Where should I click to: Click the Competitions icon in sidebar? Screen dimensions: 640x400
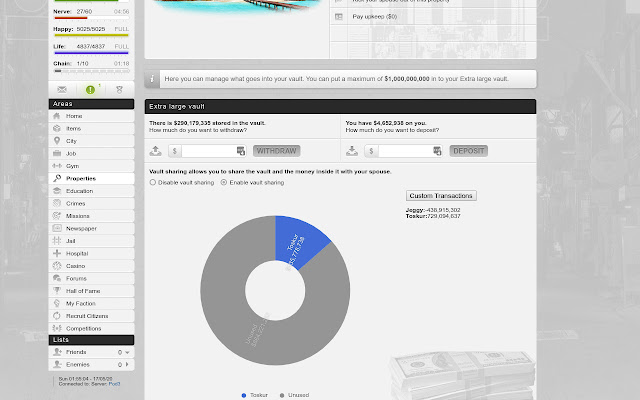pos(57,328)
